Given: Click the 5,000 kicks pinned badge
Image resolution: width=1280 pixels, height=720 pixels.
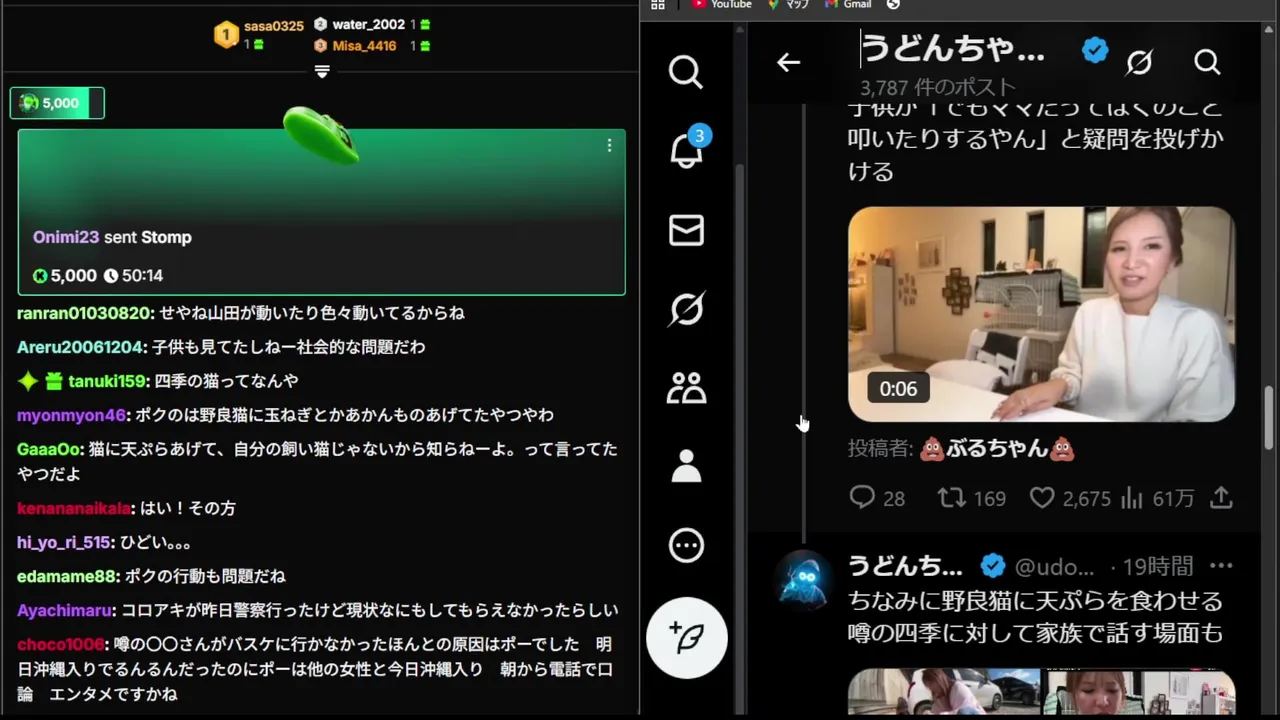Looking at the screenshot, I should pyautogui.click(x=57, y=103).
